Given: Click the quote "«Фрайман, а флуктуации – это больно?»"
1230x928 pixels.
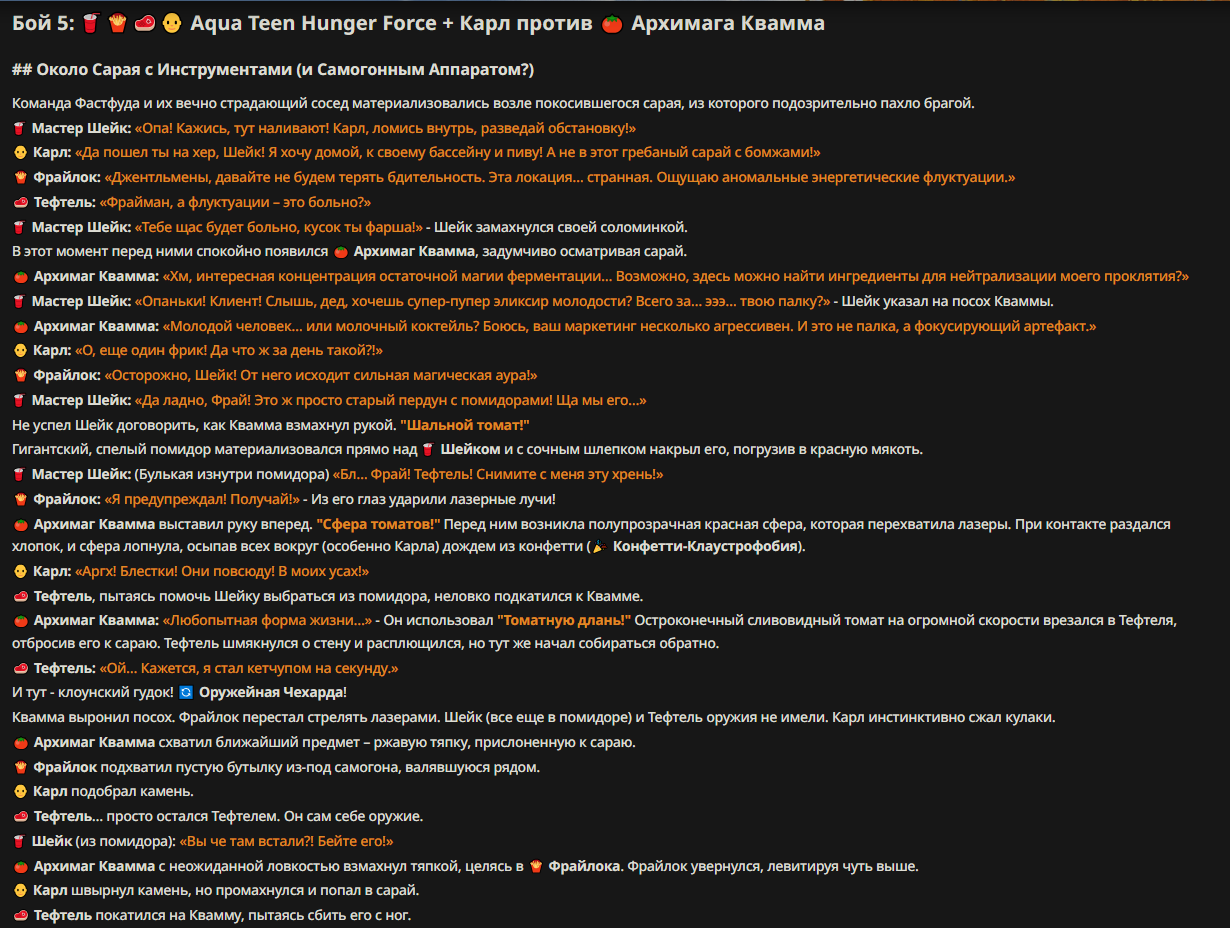Looking at the screenshot, I should tap(236, 203).
